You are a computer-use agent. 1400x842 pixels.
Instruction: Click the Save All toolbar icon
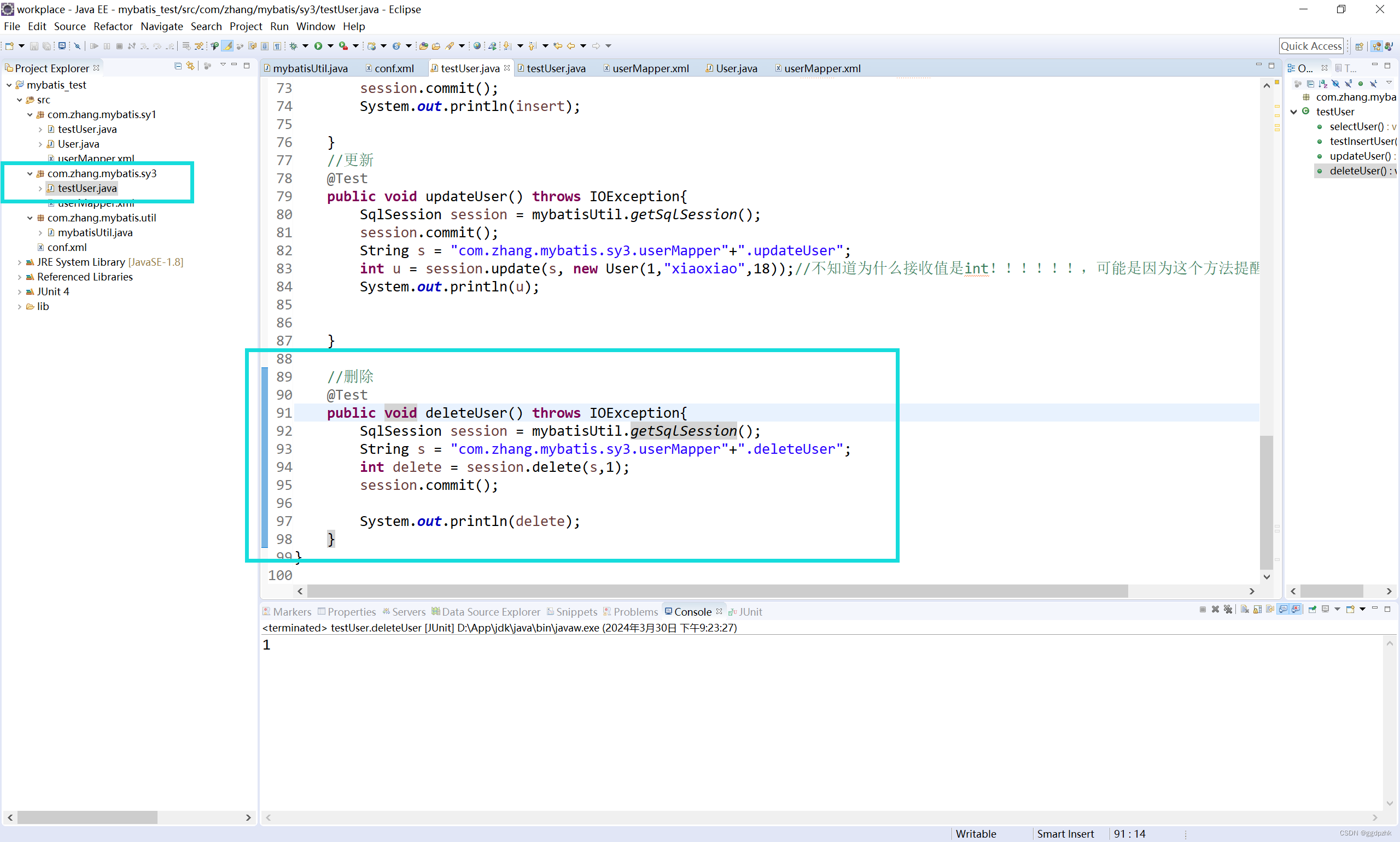click(46, 46)
